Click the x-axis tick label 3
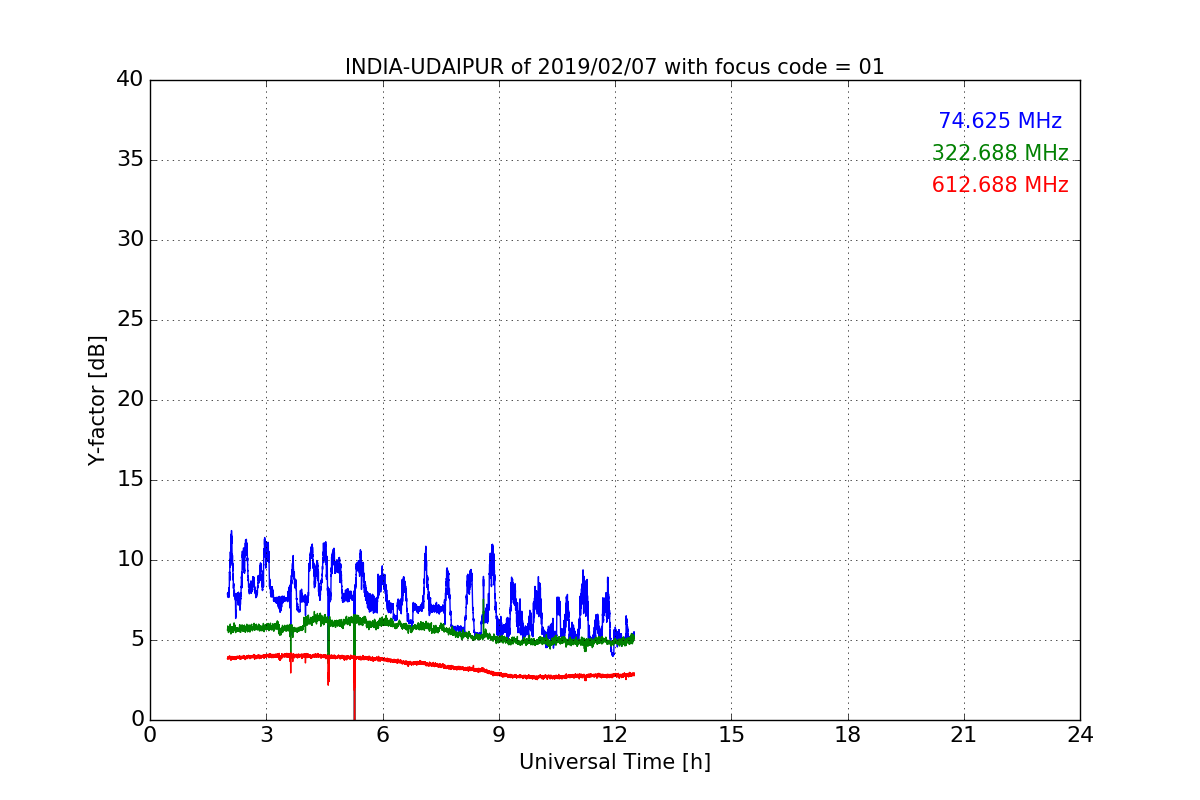The height and width of the screenshot is (800, 1200). click(266, 735)
